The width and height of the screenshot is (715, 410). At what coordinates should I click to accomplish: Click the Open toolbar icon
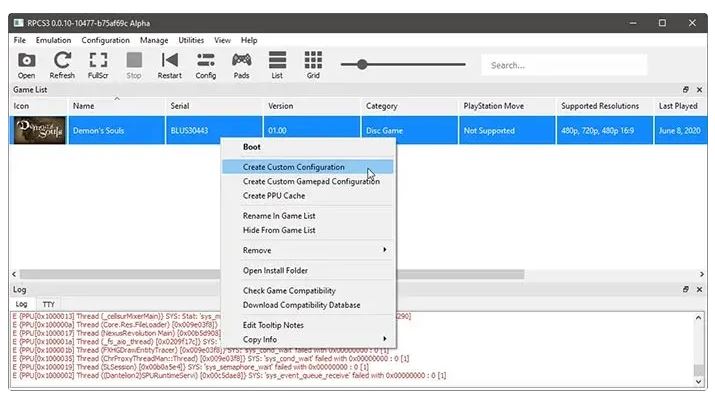(x=26, y=65)
